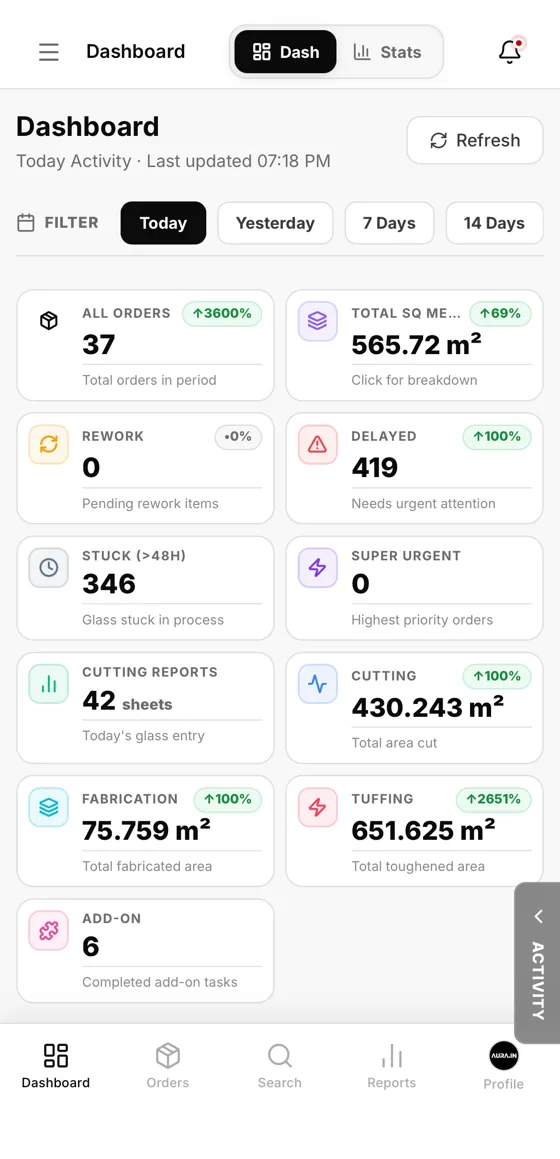Click the Cutting pulse icon
Viewport: 560px width, 1159px height.
318,684
